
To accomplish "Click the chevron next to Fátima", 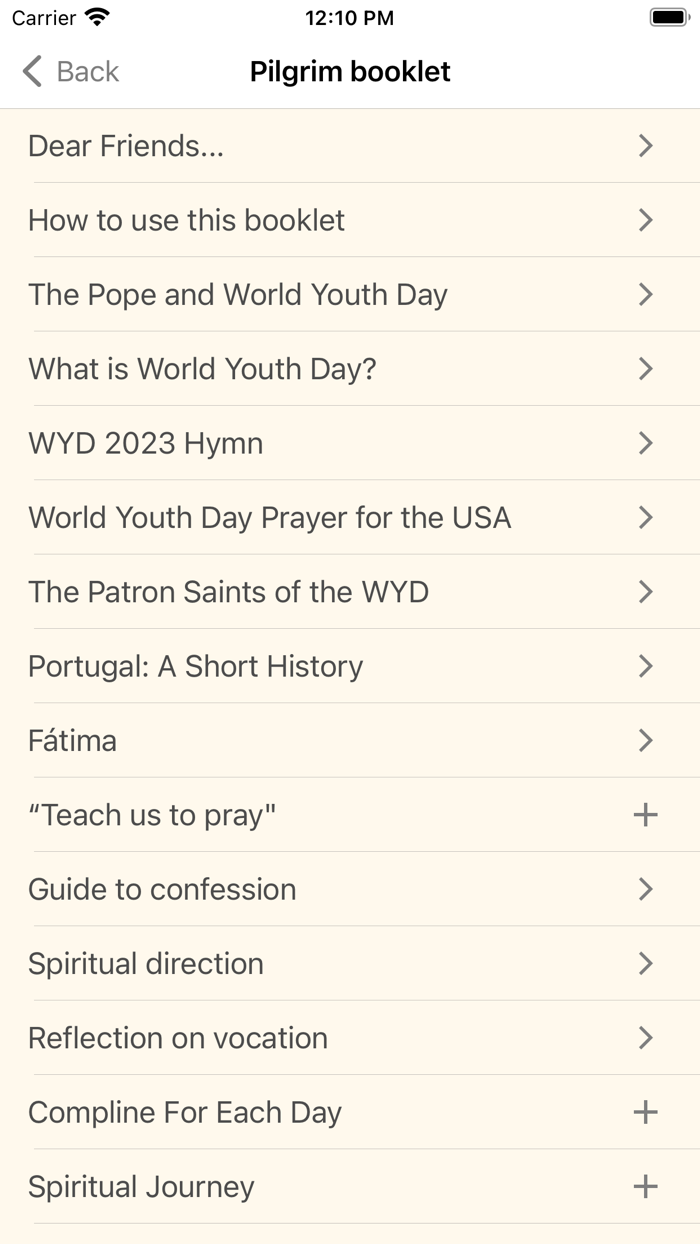I will [645, 740].
